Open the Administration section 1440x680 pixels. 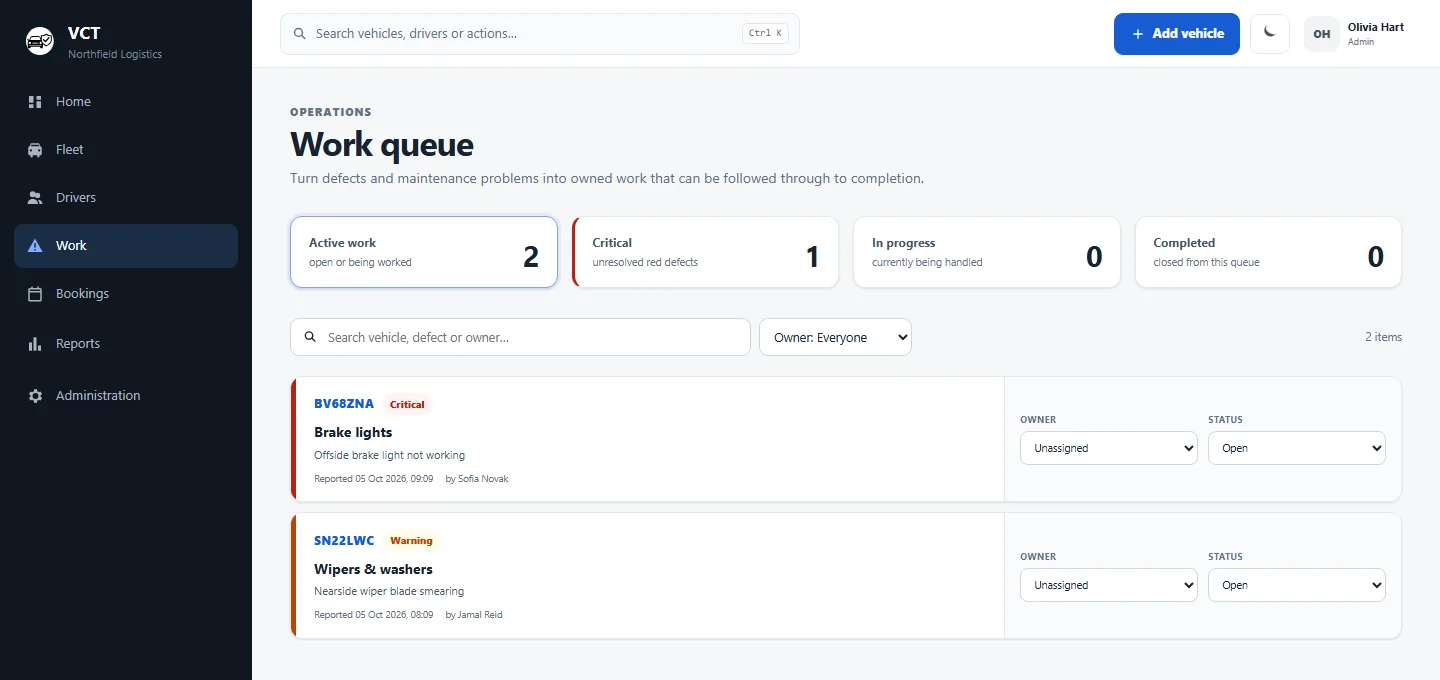point(126,396)
